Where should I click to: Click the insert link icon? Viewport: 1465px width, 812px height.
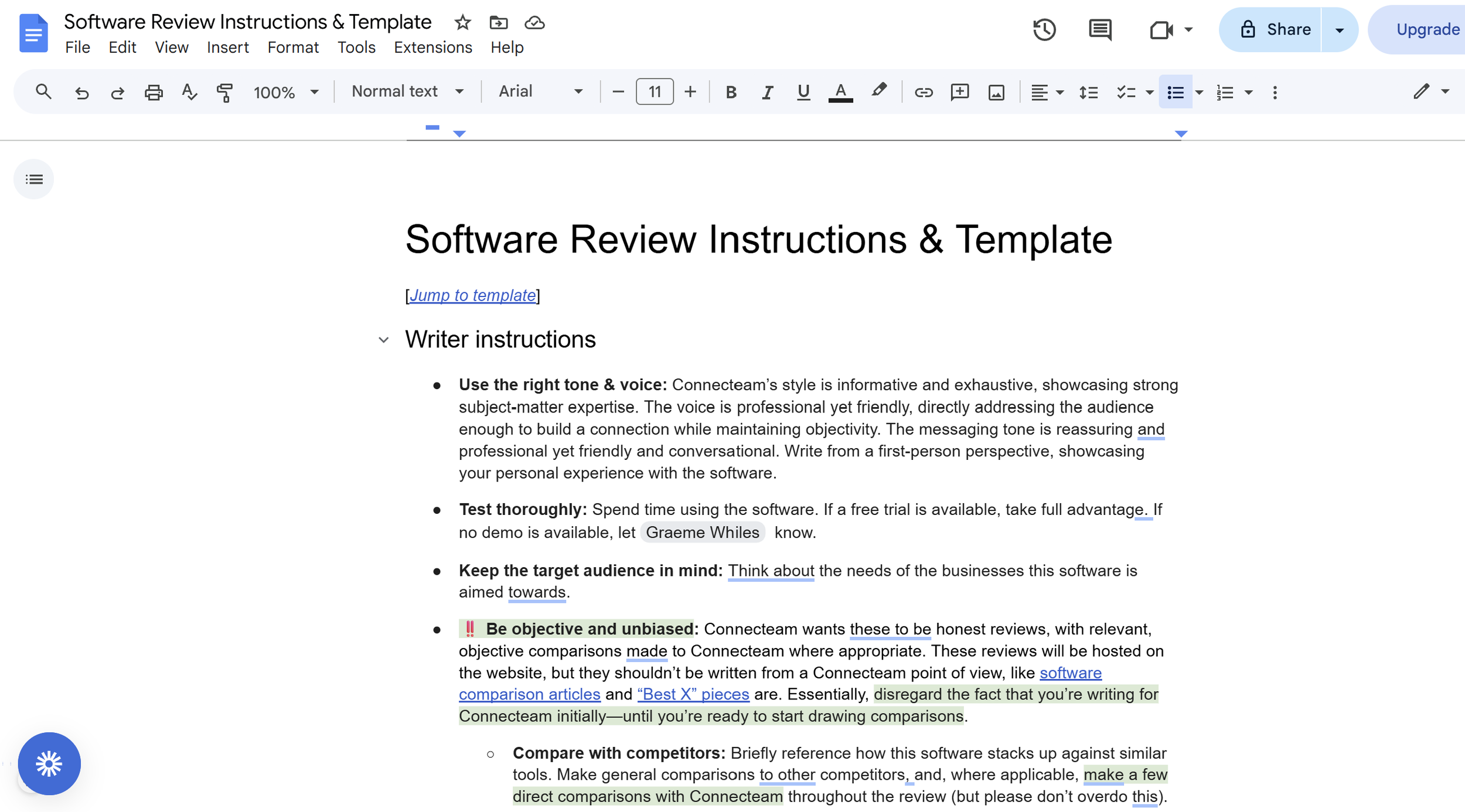[x=924, y=92]
